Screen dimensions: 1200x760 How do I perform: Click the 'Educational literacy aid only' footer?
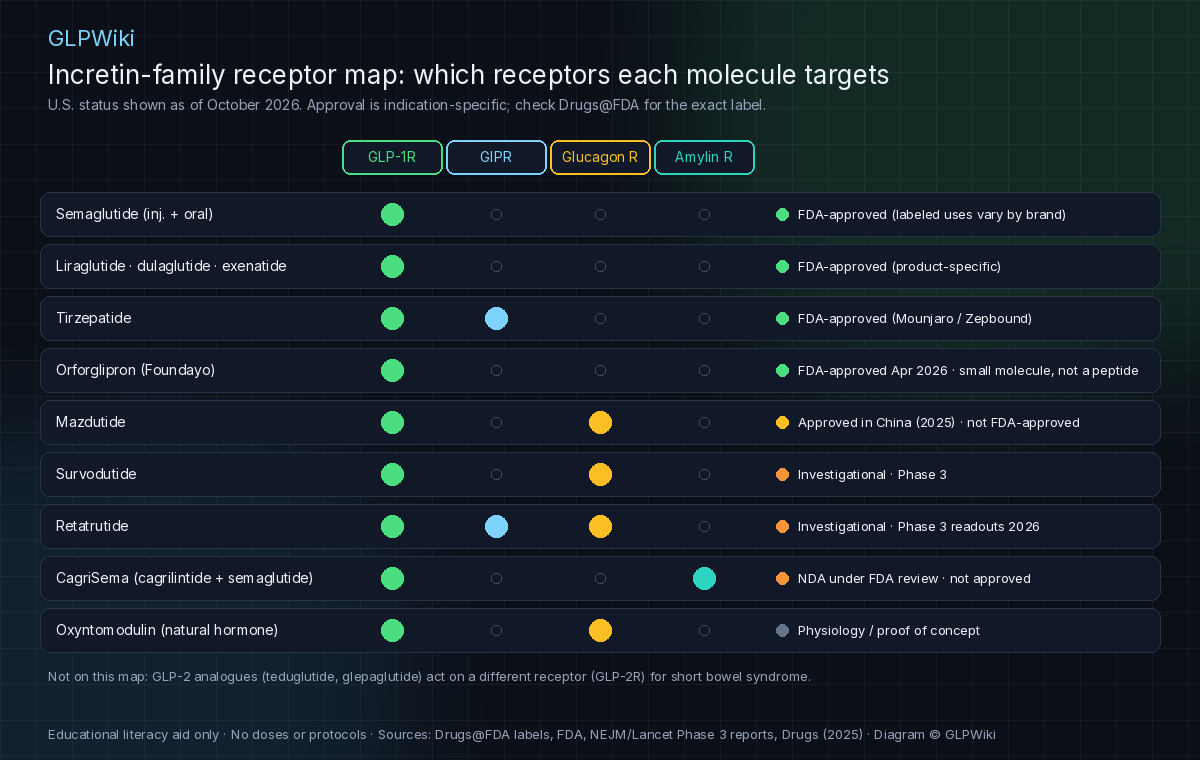point(522,734)
